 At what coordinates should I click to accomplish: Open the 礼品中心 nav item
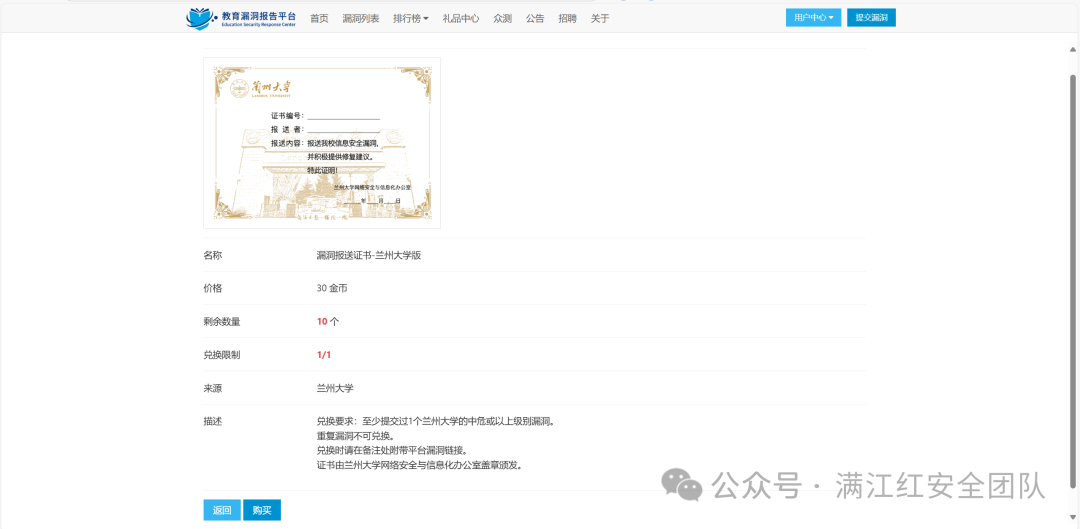461,19
